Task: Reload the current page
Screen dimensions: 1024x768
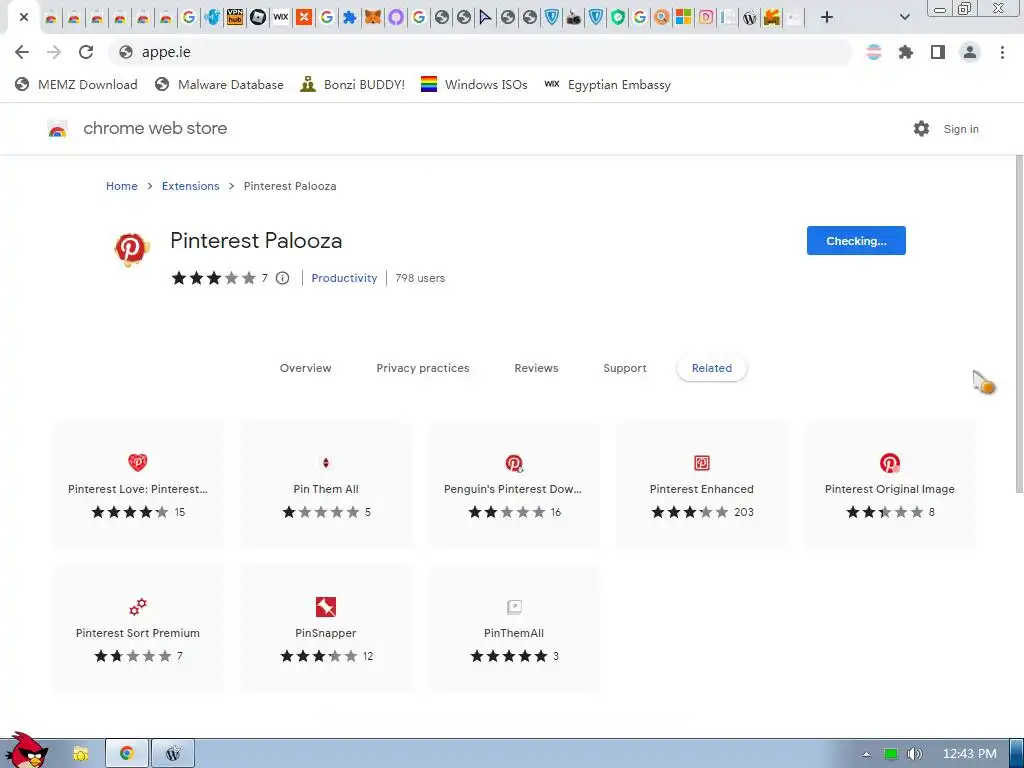Action: [86, 52]
